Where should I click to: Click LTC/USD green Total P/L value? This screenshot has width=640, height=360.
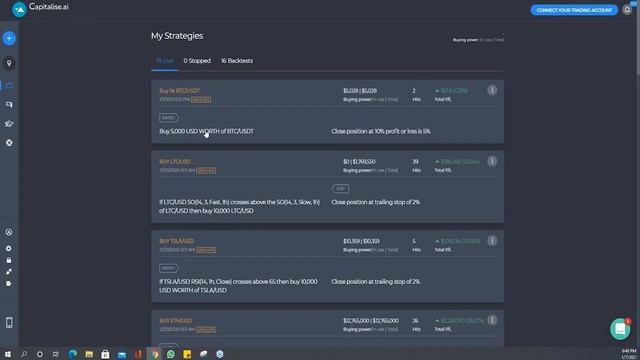click(457, 162)
